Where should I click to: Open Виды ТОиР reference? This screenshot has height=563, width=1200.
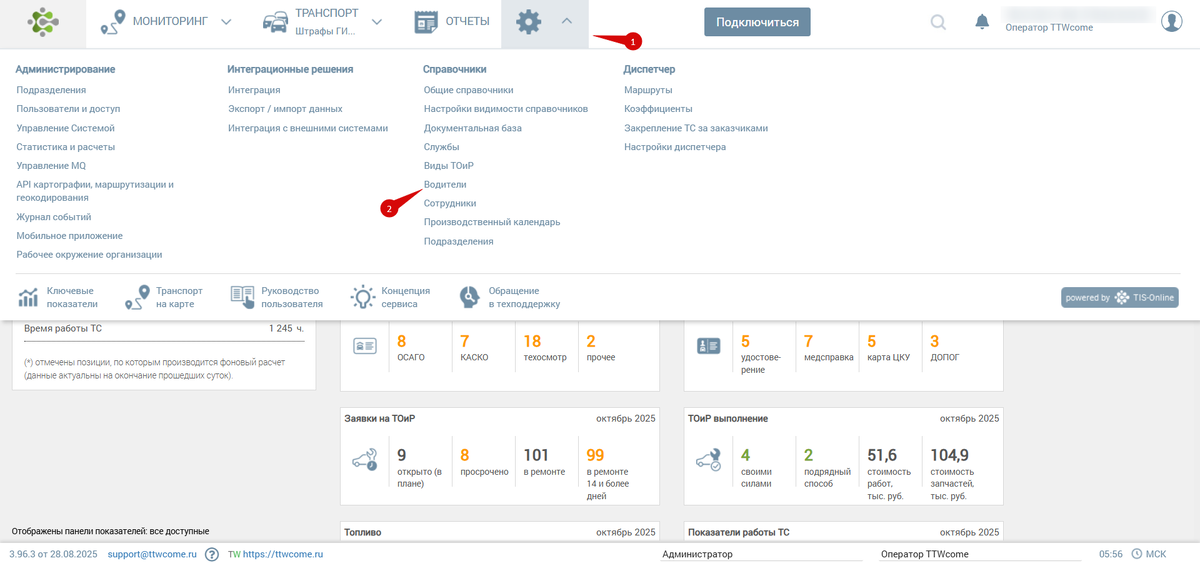pos(449,166)
